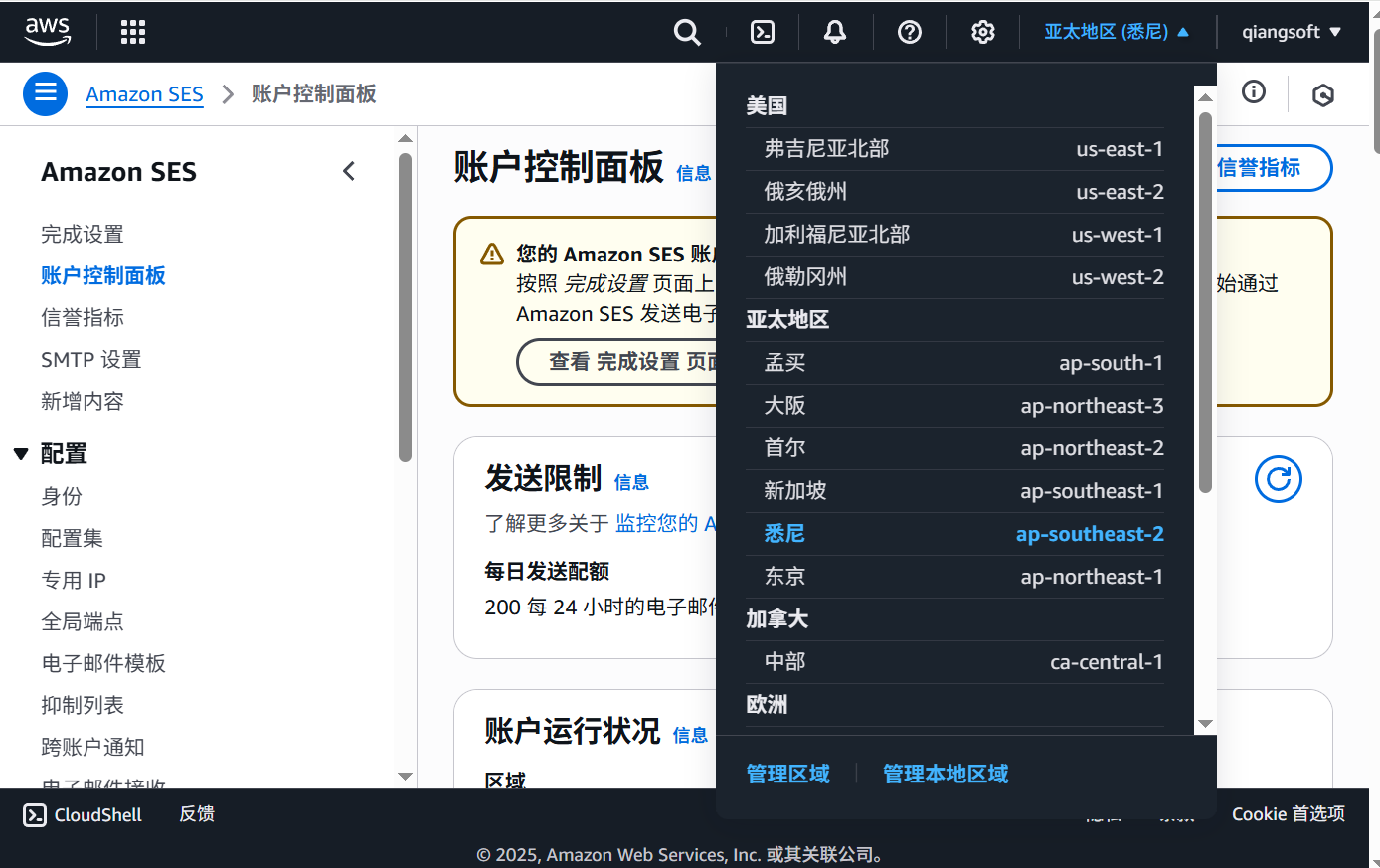Viewport: 1380px width, 868px height.
Task: Click the hexagon tools icon
Action: coord(1323,94)
